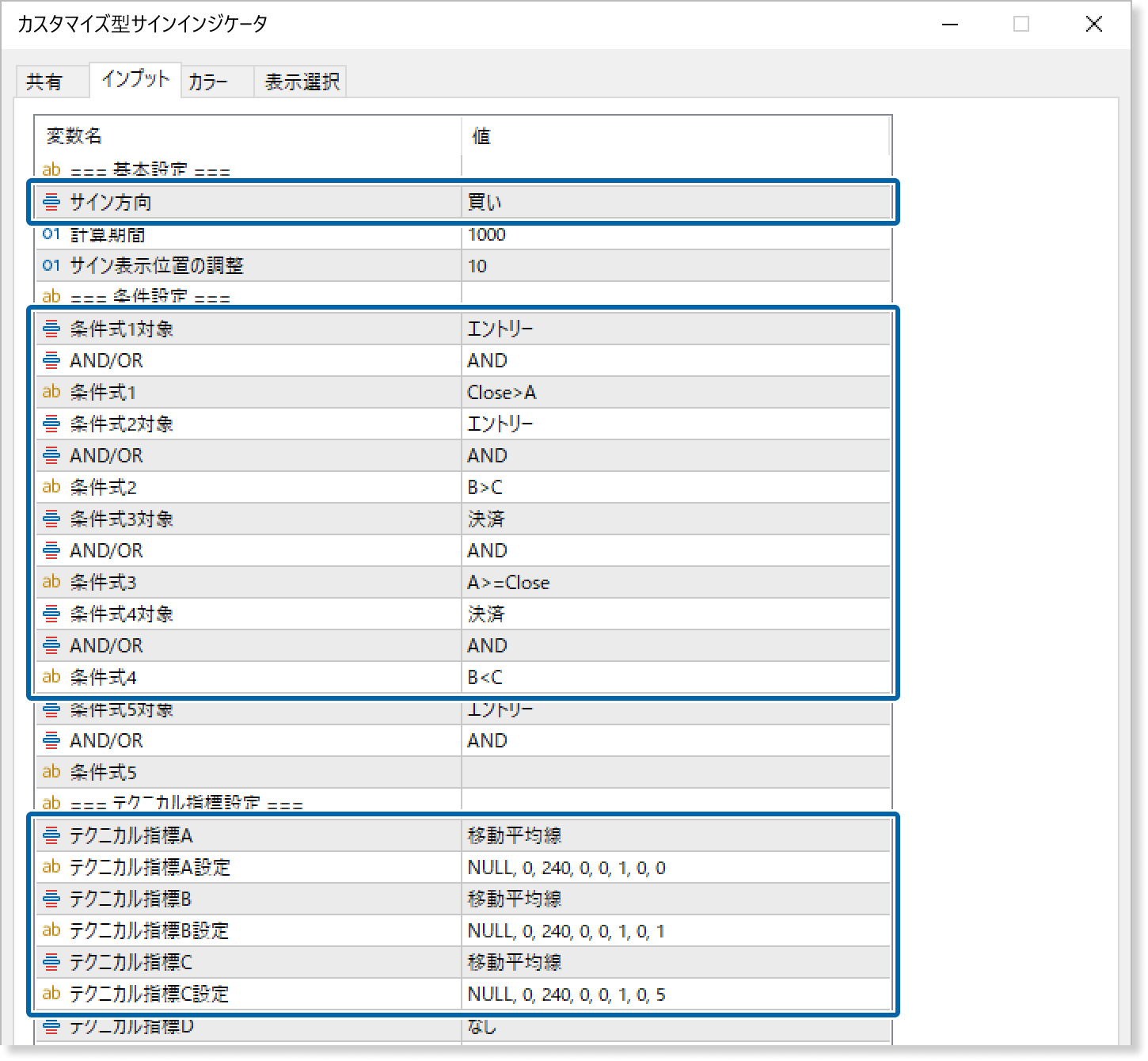The height and width of the screenshot is (1061, 1148).
Task: Switch to the 表示選択 tab
Action: click(299, 80)
